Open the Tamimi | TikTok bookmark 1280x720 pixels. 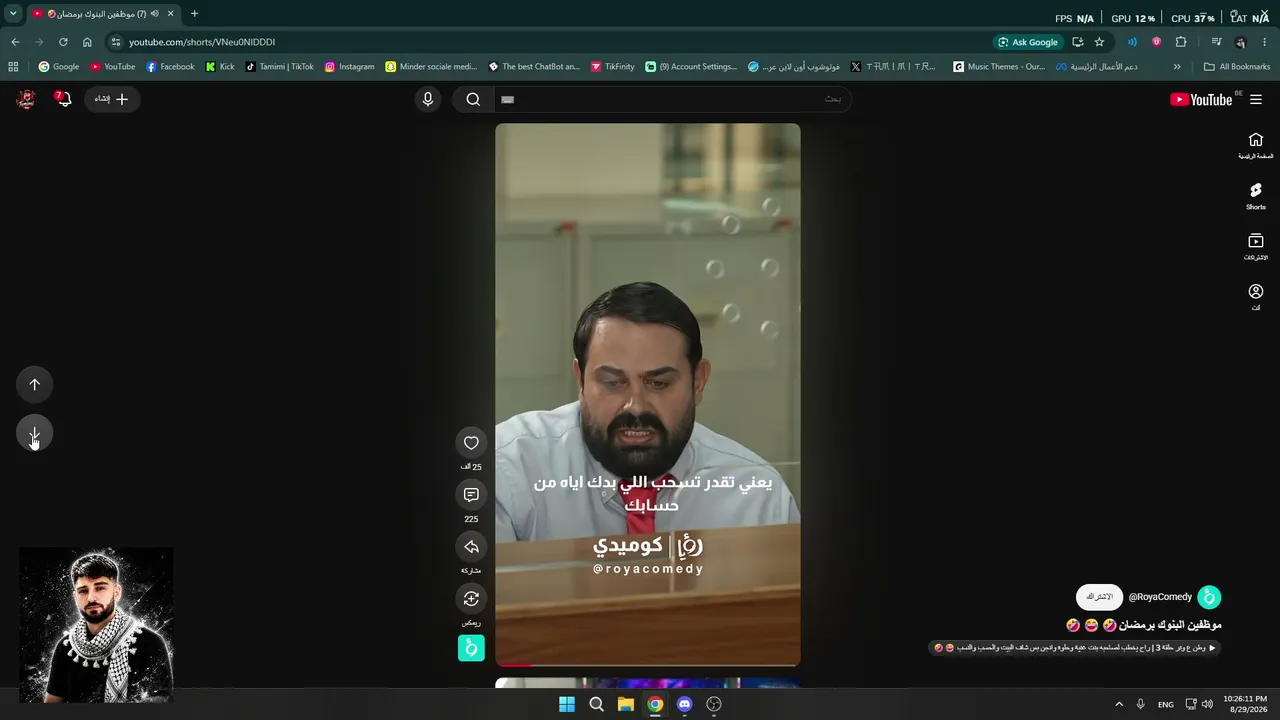[280, 67]
